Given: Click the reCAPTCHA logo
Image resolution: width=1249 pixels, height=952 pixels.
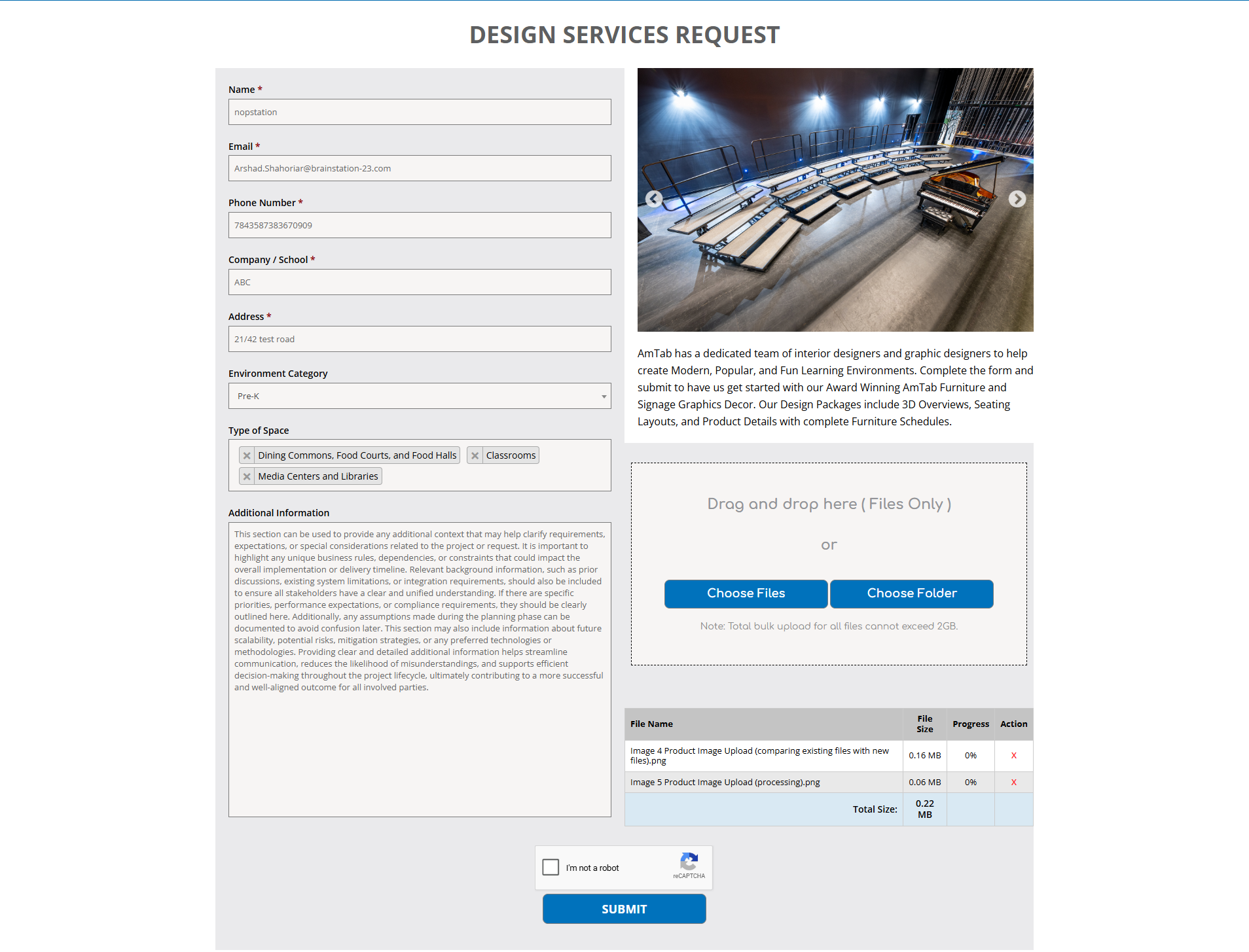Looking at the screenshot, I should (x=689, y=861).
